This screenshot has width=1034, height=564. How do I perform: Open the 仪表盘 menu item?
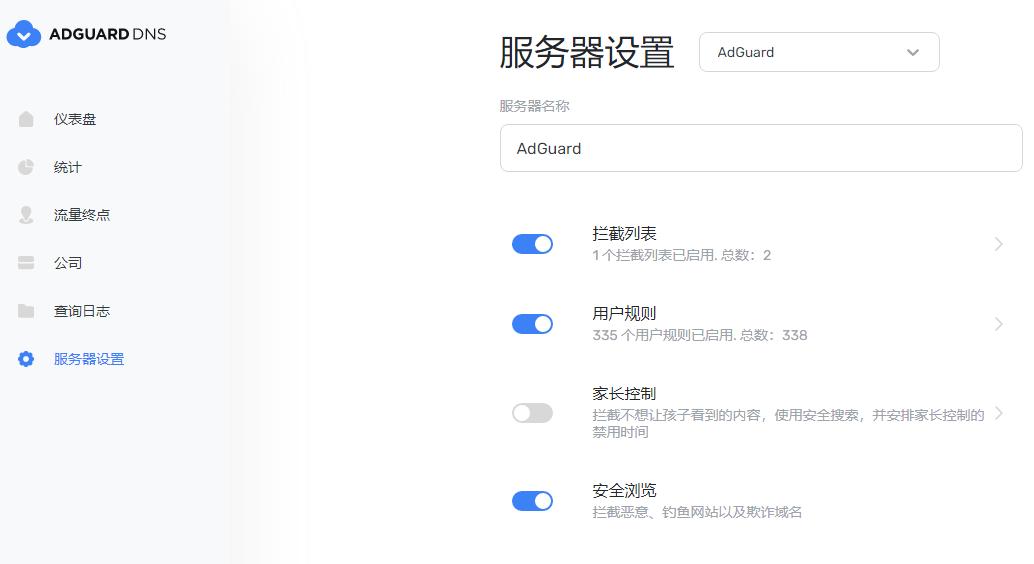pos(75,119)
